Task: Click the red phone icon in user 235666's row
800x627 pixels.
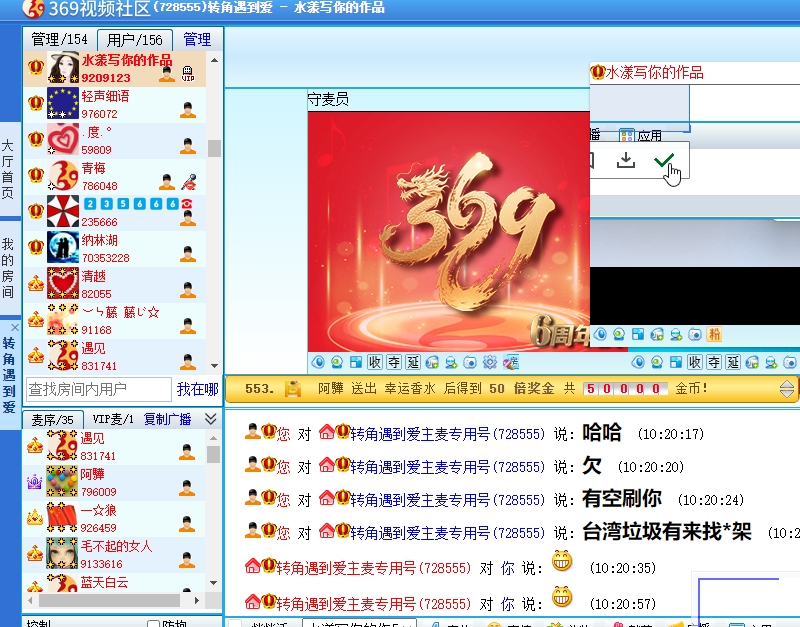Action: [x=187, y=204]
